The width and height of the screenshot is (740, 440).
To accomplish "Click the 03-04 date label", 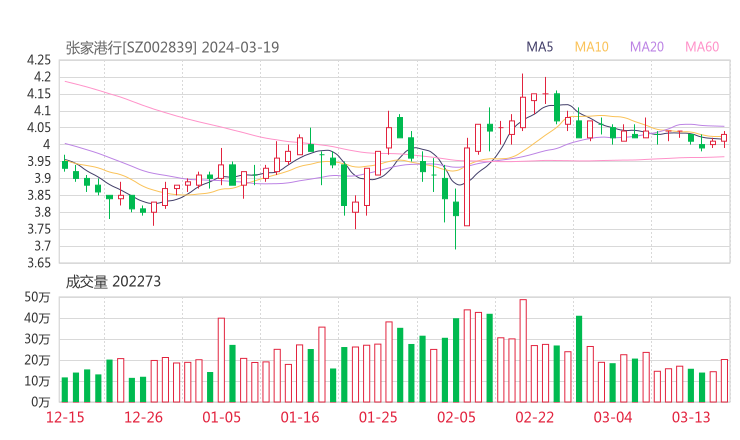I will (613, 417).
